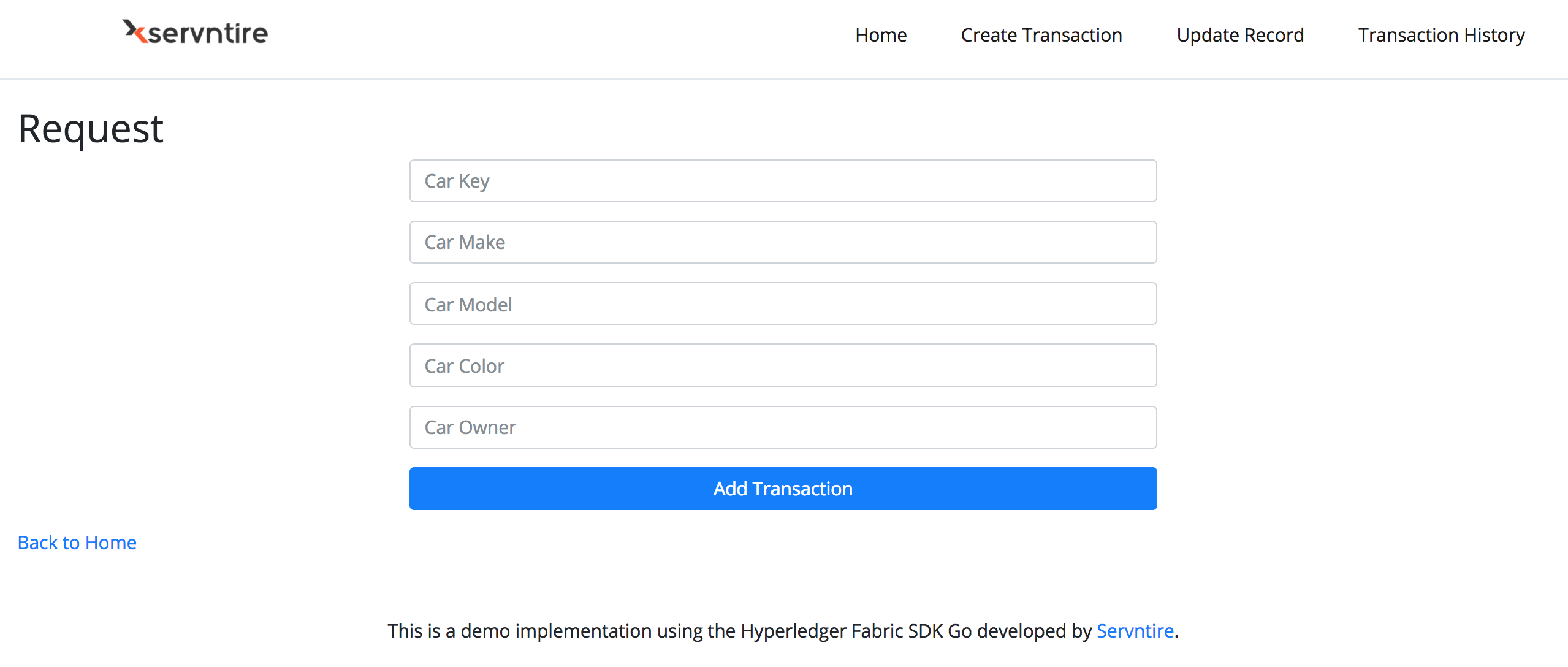Click left edge of Add Transaction button
This screenshot has height=667, width=1568.
423,489
